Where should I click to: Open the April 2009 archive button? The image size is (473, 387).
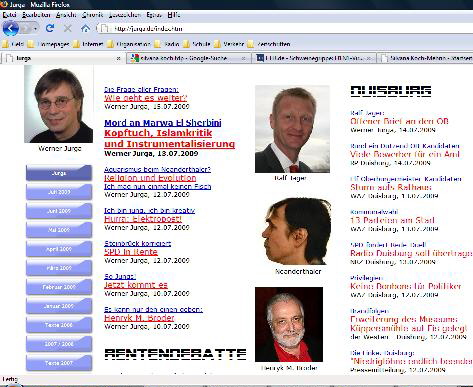(x=59, y=249)
